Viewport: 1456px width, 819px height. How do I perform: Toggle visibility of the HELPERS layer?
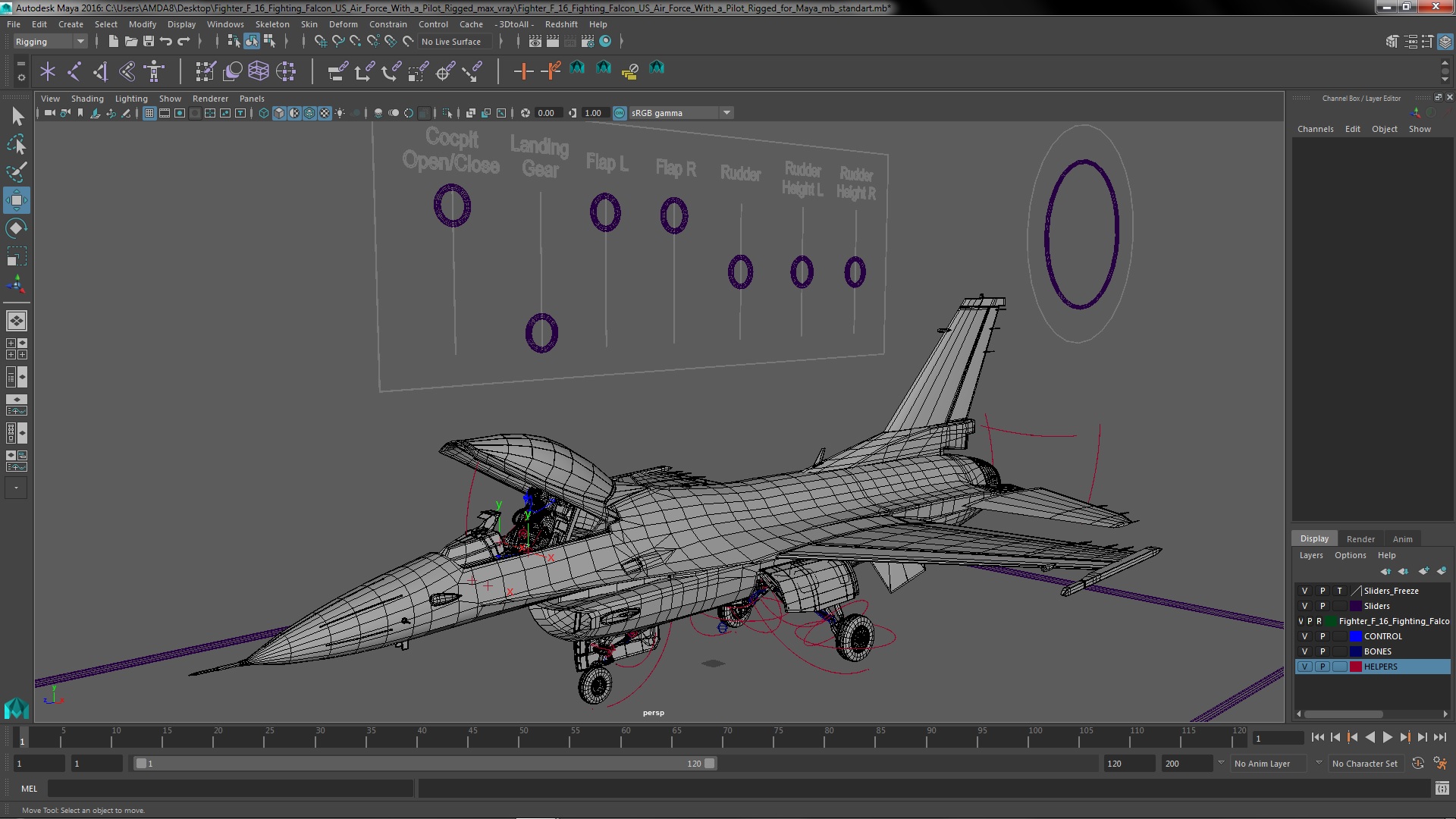pos(1304,667)
